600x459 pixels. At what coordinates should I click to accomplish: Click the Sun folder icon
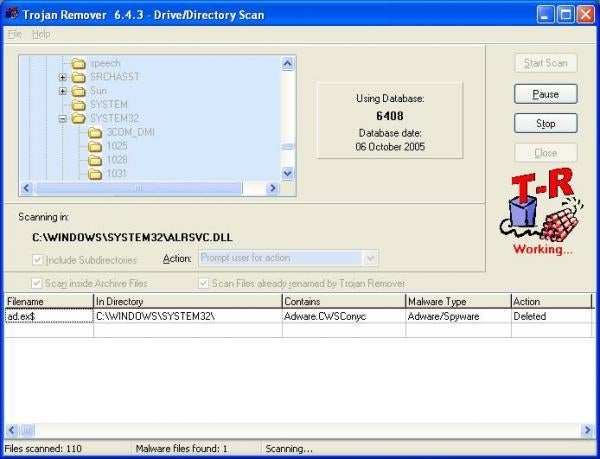[x=78, y=91]
